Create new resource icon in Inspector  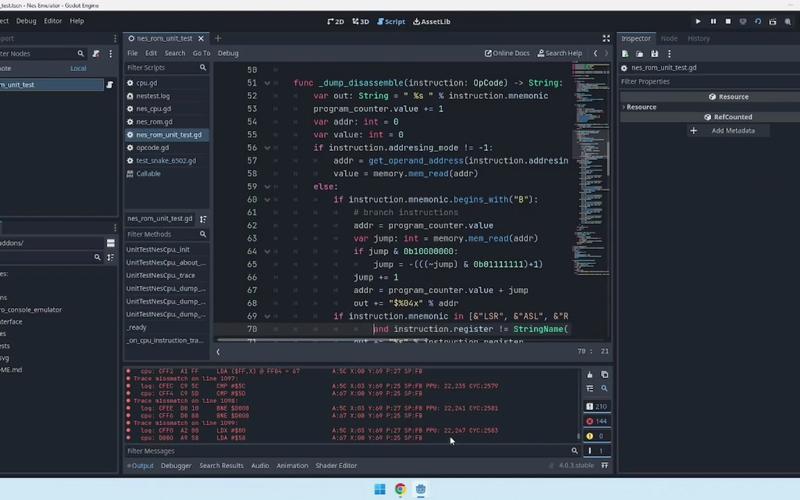click(x=625, y=54)
